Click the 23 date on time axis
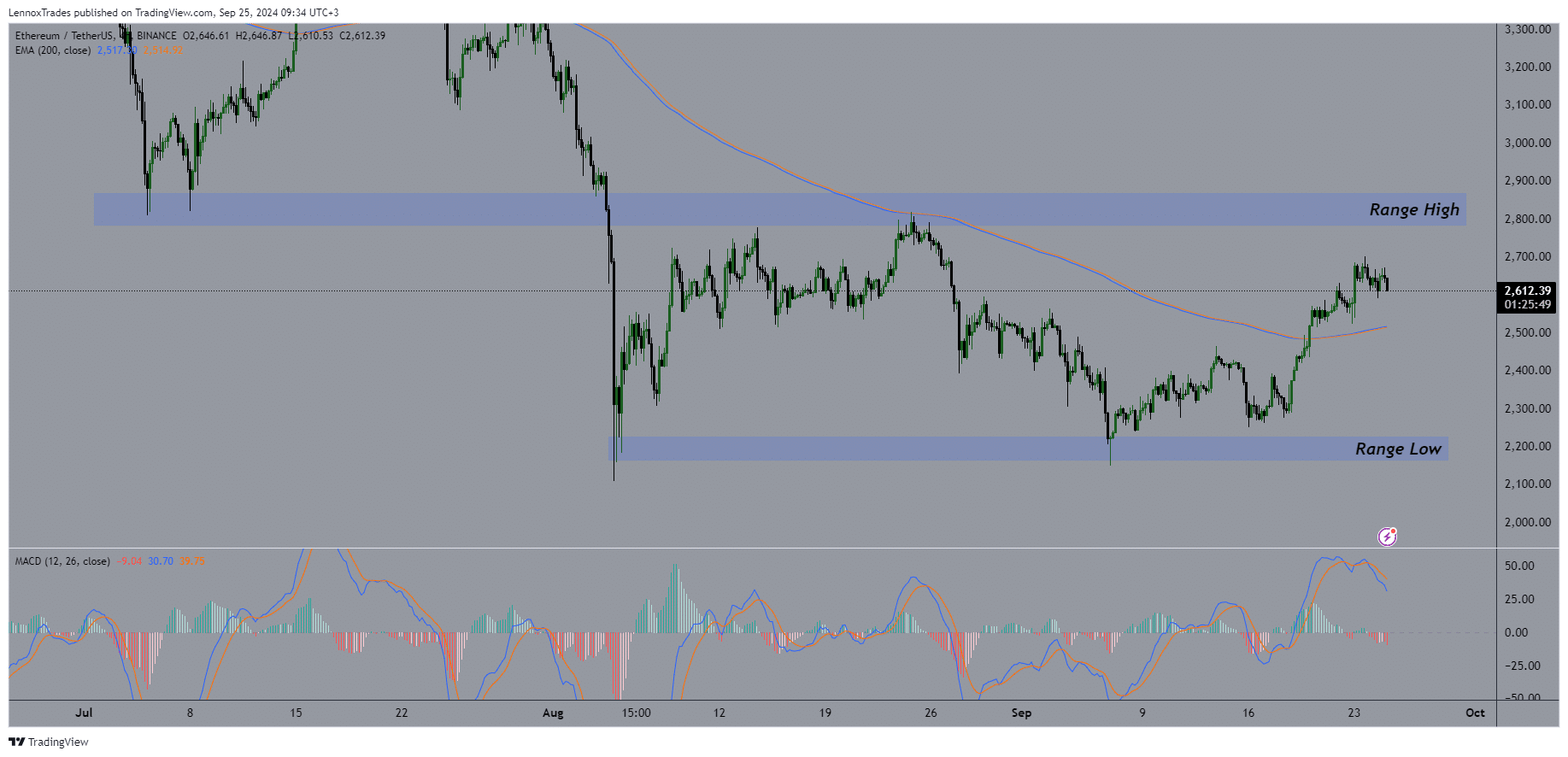This screenshot has height=757, width=1568. pos(1354,713)
